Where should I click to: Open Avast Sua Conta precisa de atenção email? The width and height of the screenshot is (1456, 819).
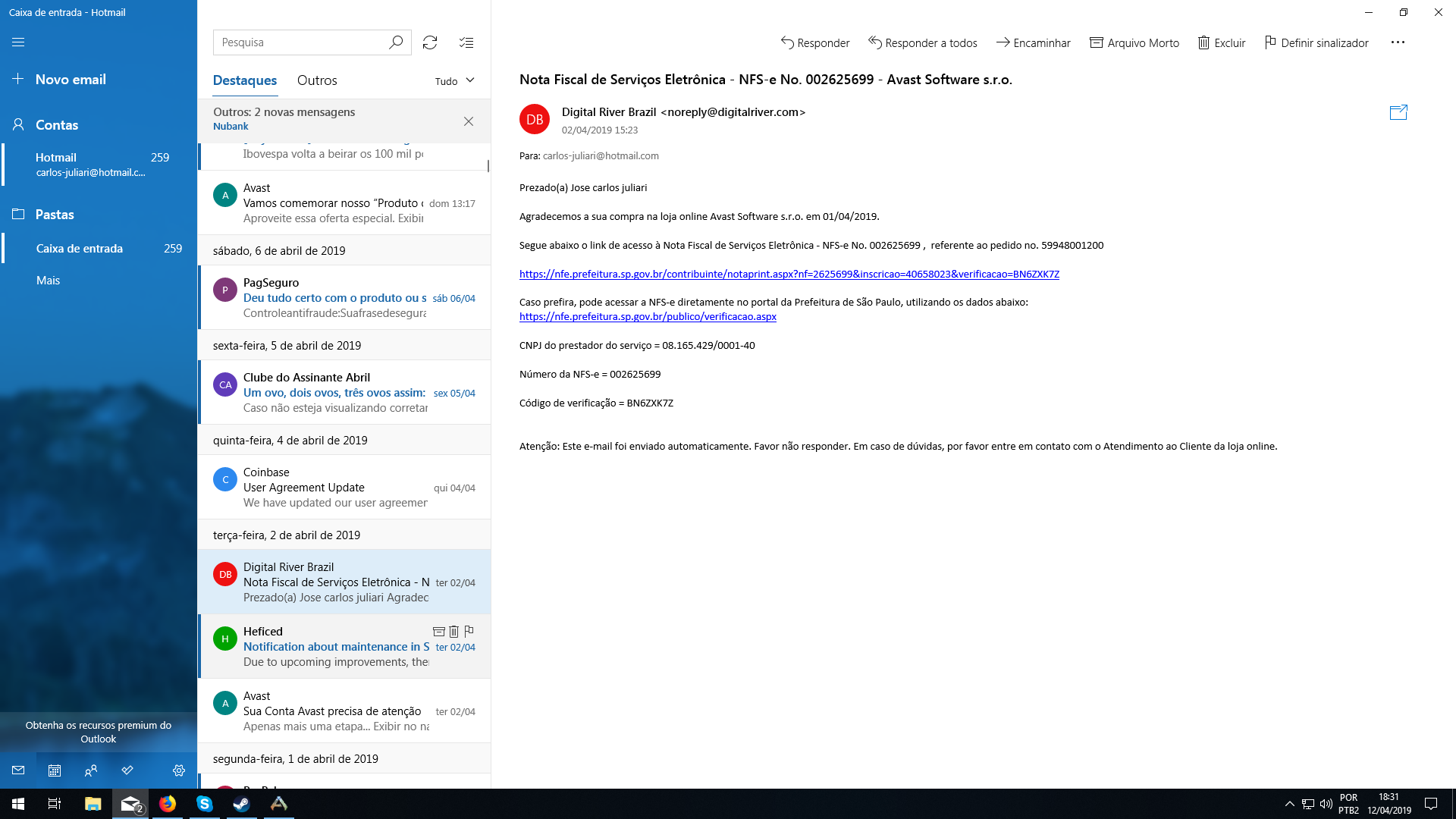pyautogui.click(x=344, y=711)
